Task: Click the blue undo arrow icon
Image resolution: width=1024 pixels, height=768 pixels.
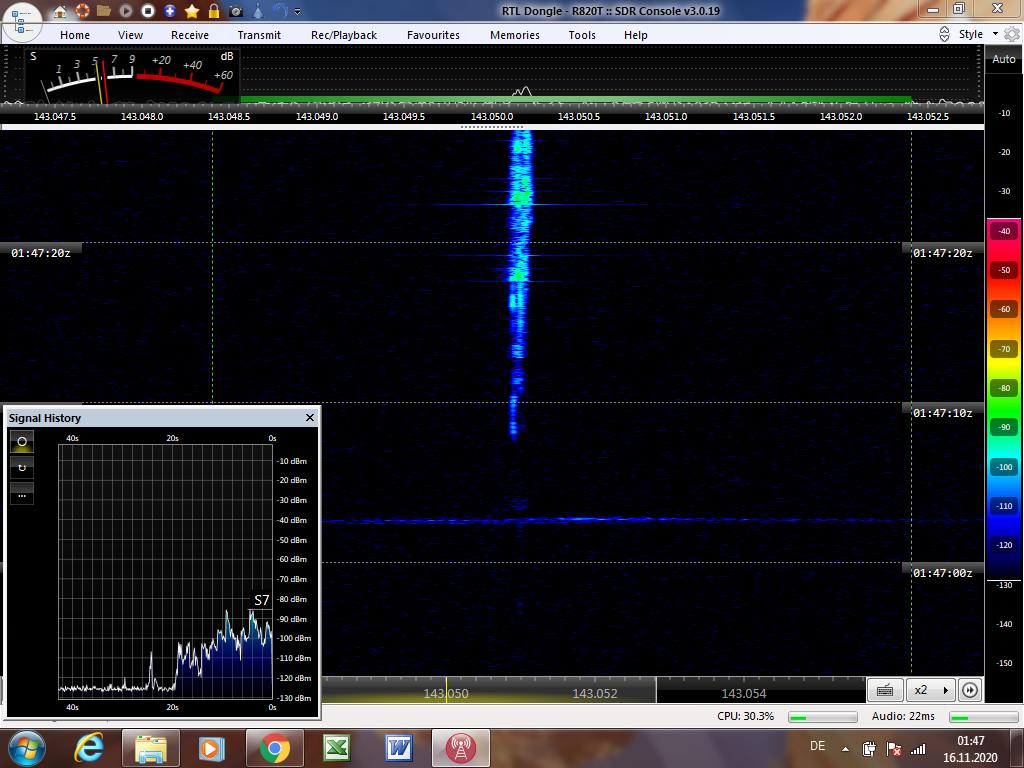Action: pos(280,10)
